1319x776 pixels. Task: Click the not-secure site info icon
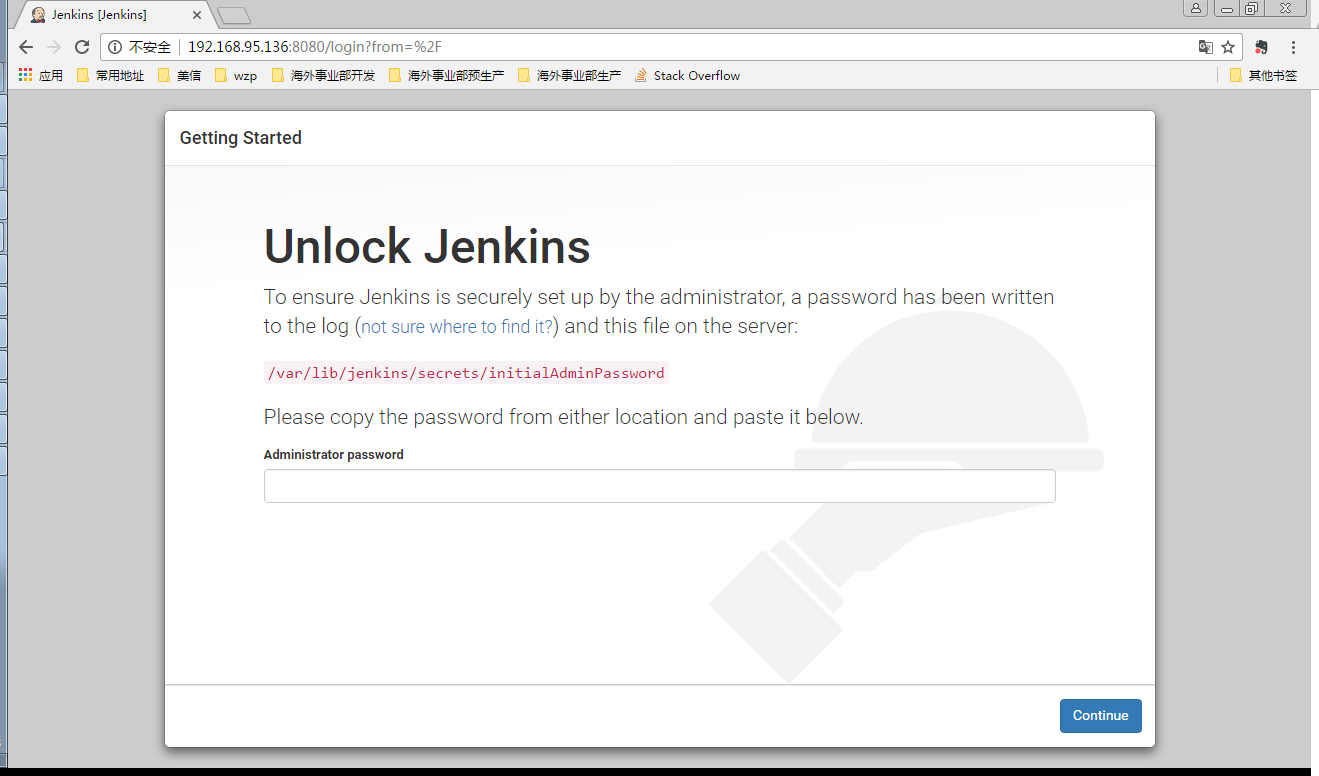[x=115, y=47]
